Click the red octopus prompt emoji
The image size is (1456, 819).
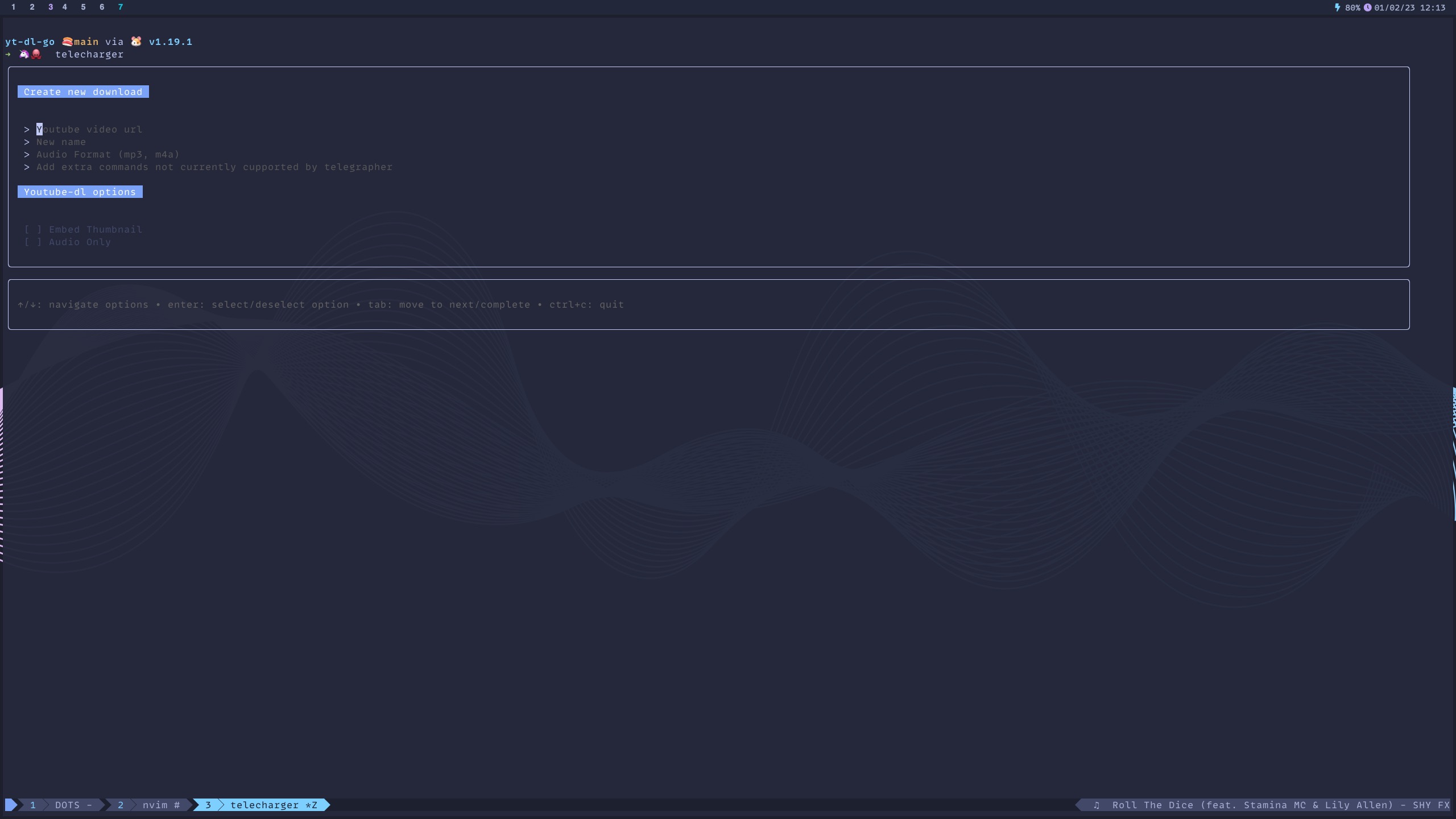(36, 54)
